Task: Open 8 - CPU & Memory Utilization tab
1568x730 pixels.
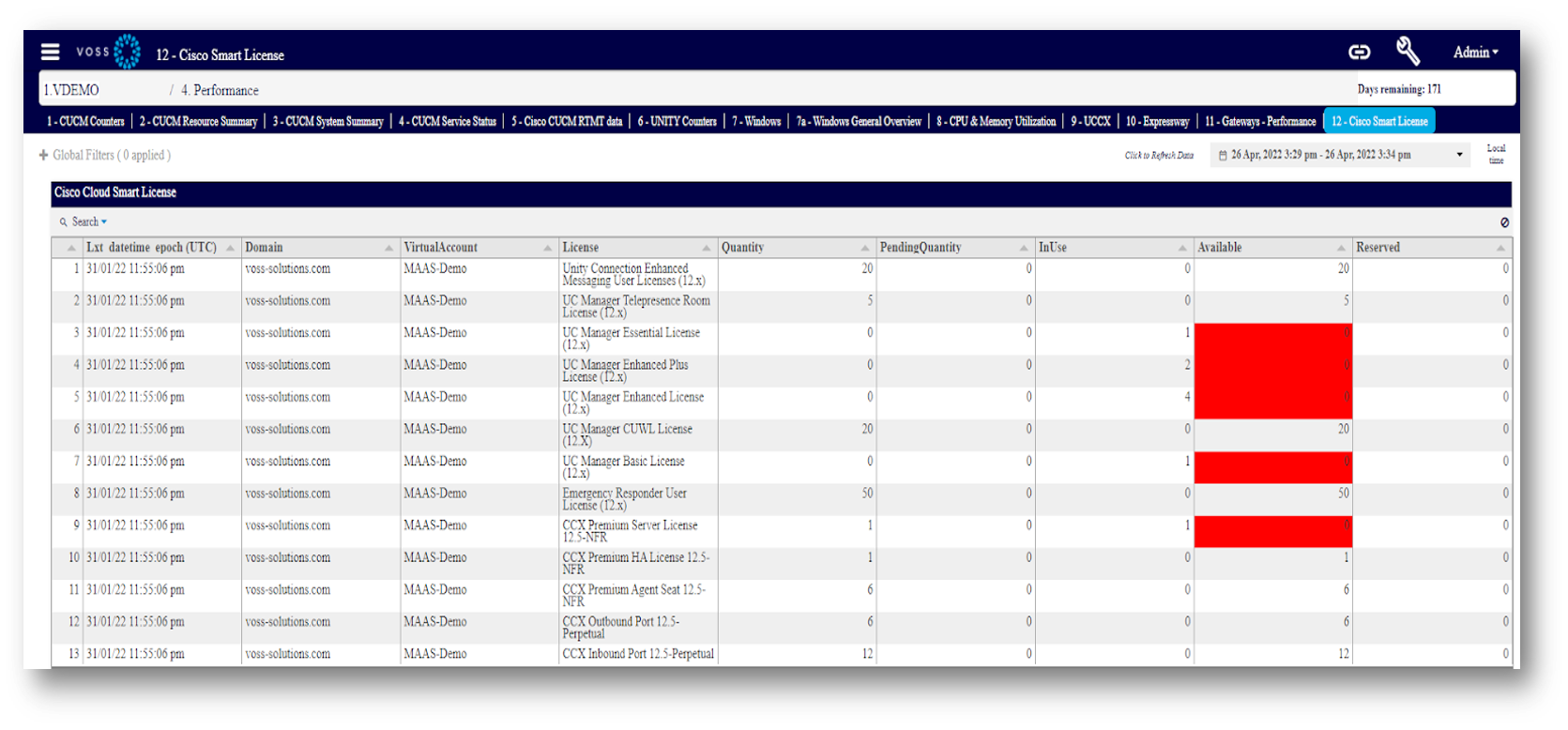Action: click(x=996, y=121)
